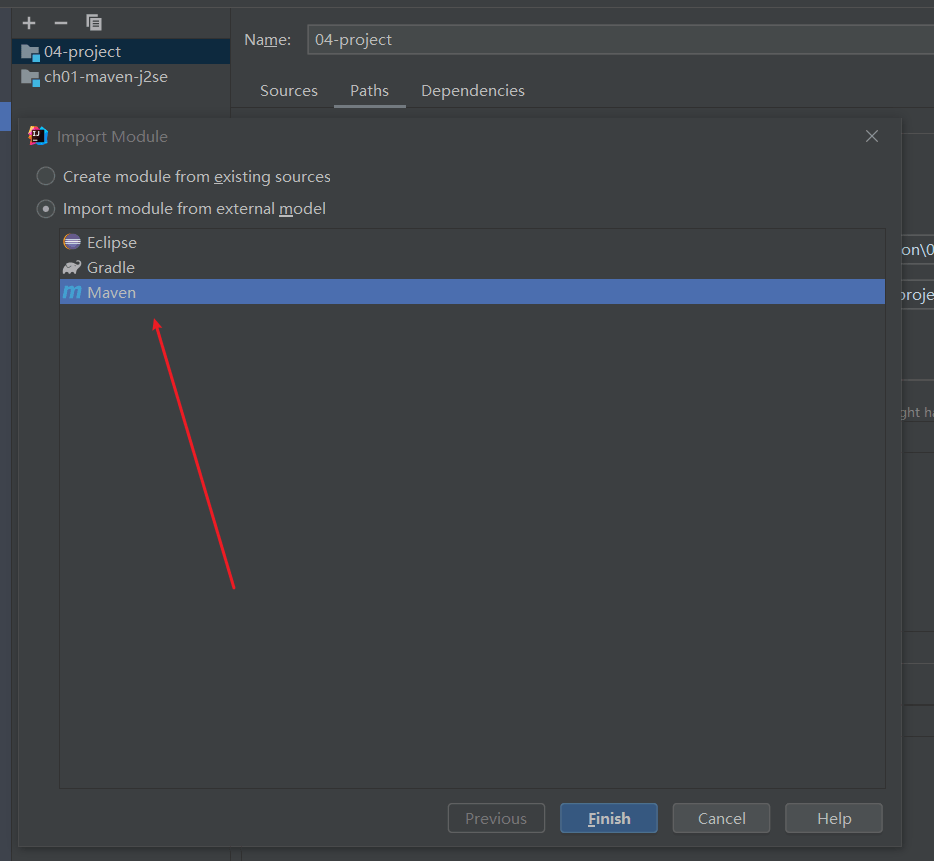Click the ch01-maven-j2se folder icon

[30, 77]
